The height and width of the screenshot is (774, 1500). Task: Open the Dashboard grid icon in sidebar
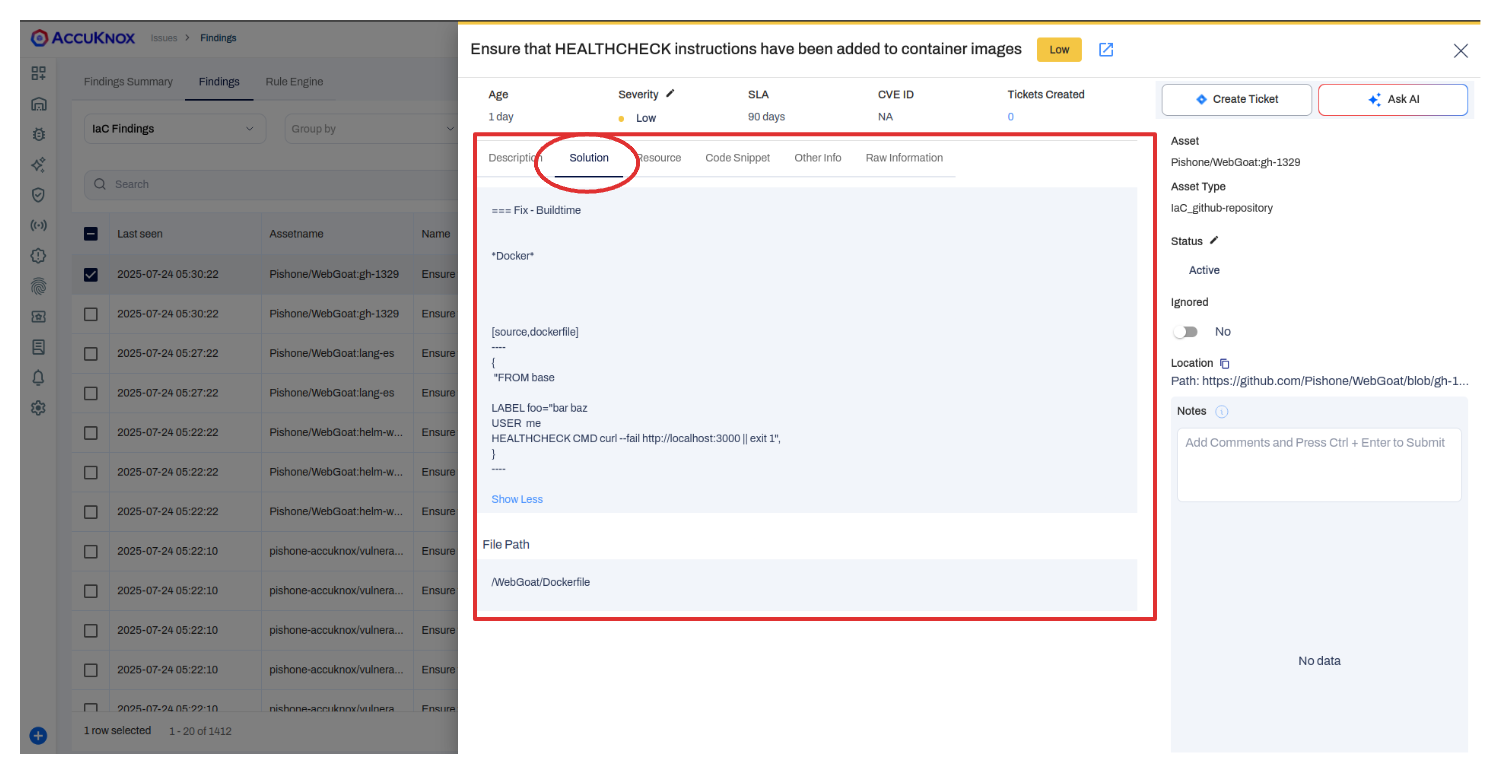pyautogui.click(x=38, y=73)
